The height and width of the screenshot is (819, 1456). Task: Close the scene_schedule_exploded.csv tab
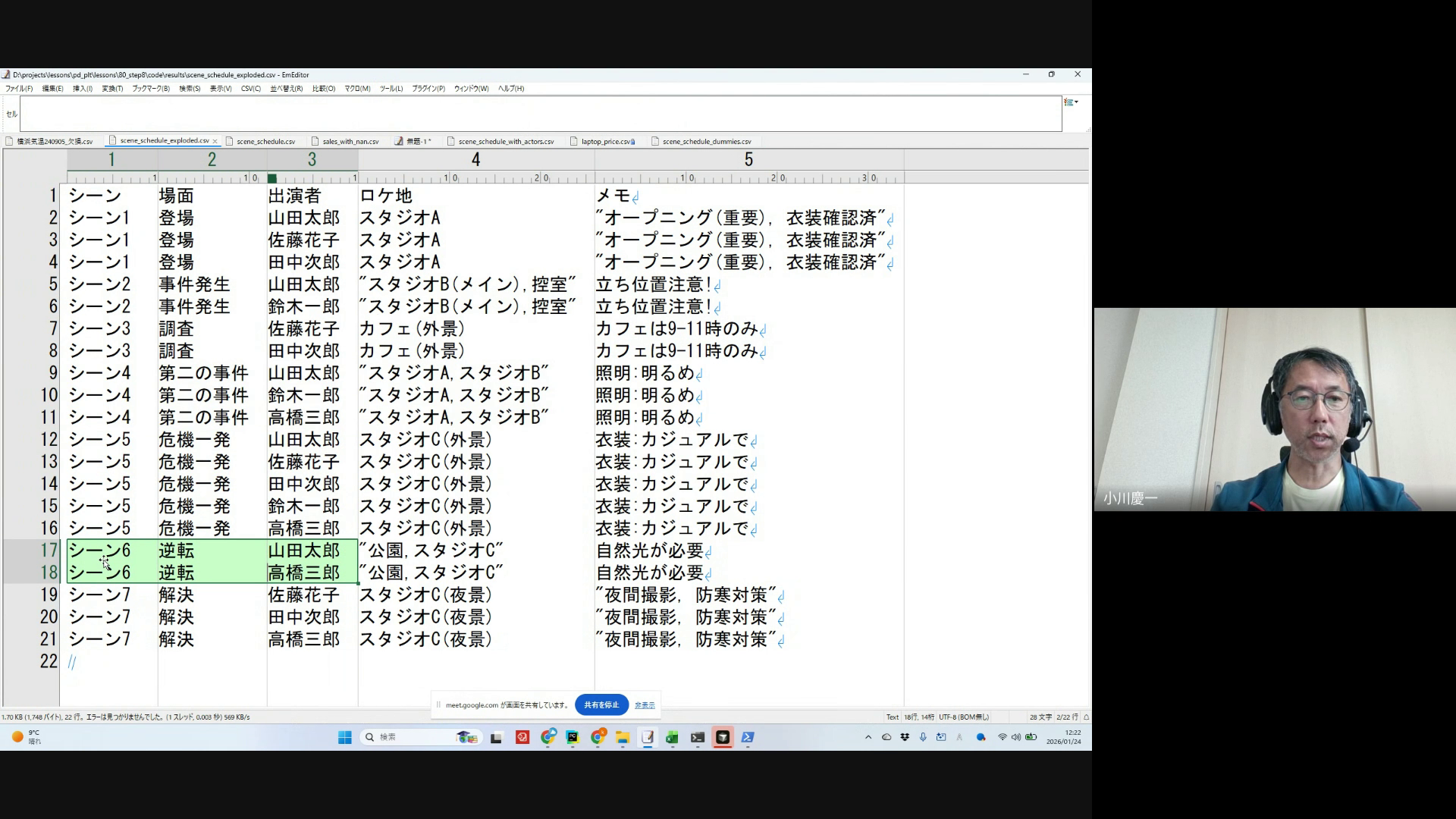click(215, 141)
